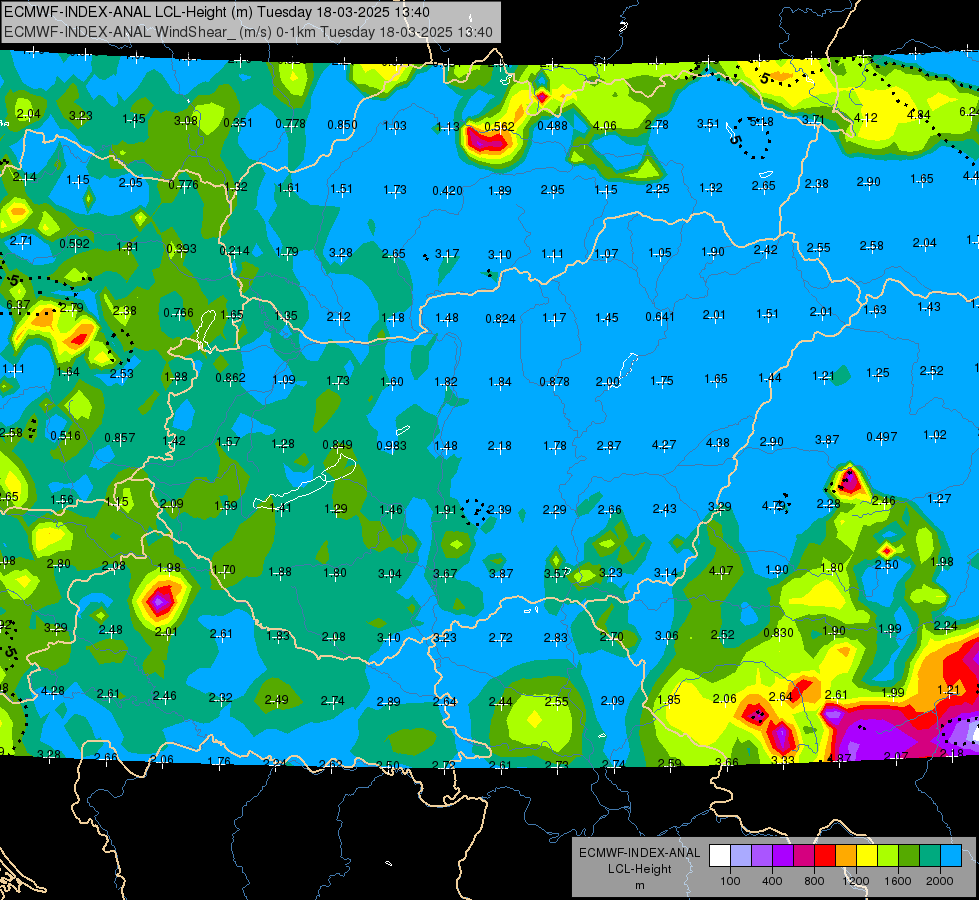979x900 pixels.
Task: Click the teal legend swatch
Action: point(930,855)
